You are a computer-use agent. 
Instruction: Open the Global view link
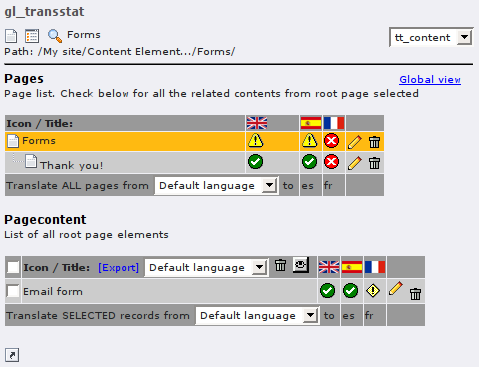pyautogui.click(x=430, y=80)
